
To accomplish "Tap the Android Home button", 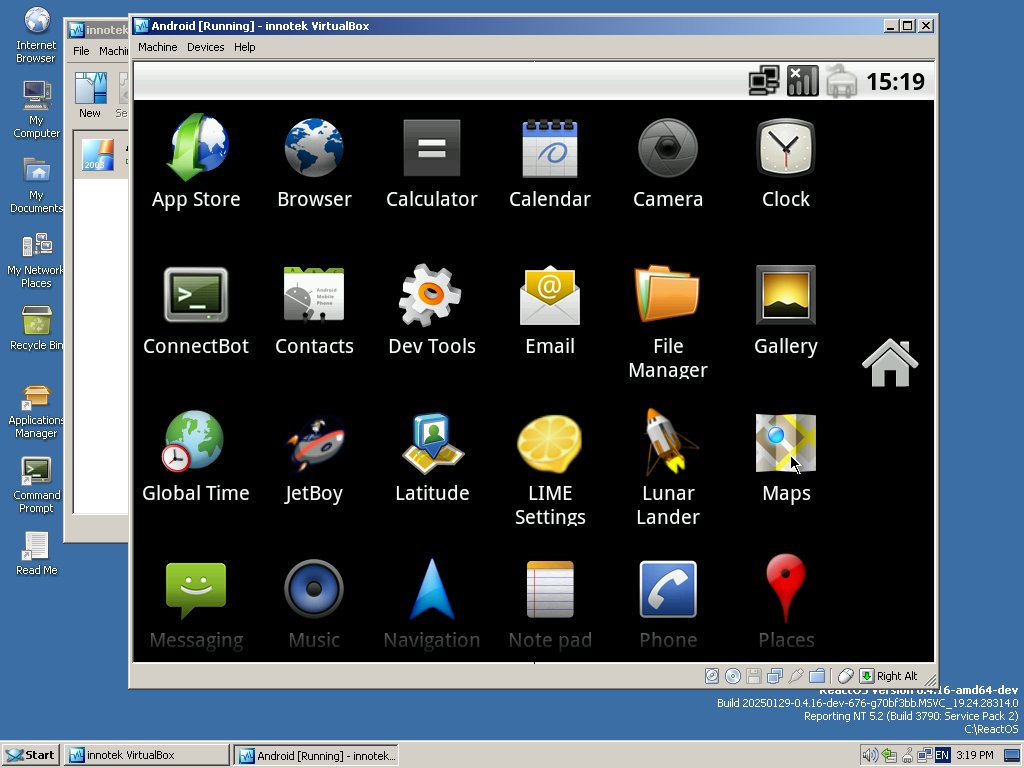I will click(889, 363).
